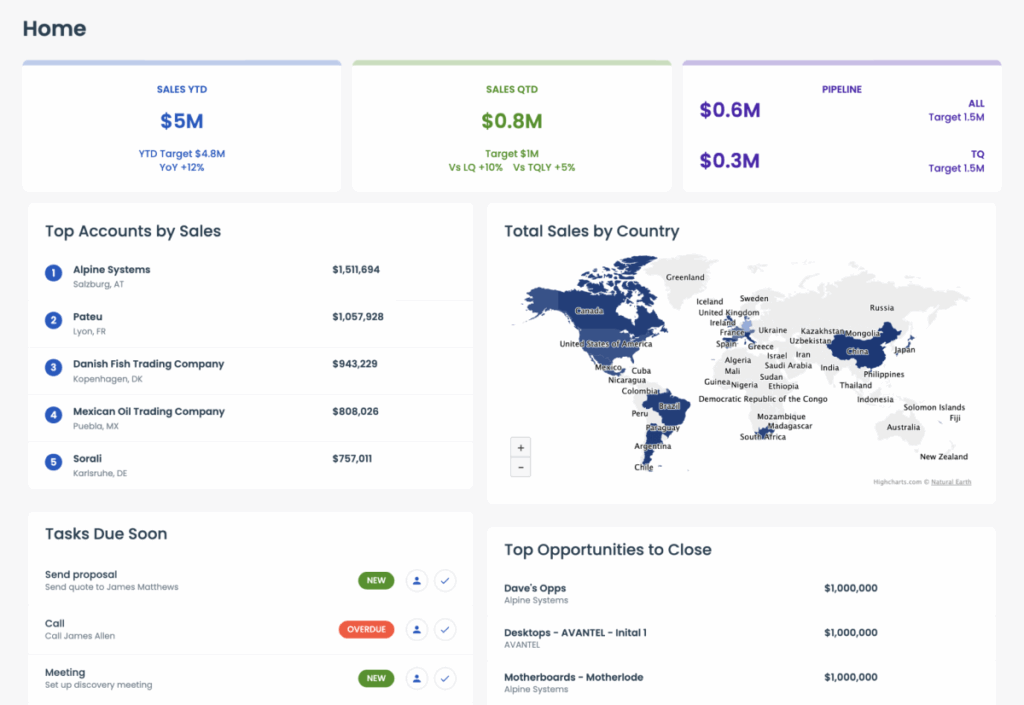Click the YoY +12% text
The height and width of the screenshot is (705, 1024).
(x=182, y=167)
